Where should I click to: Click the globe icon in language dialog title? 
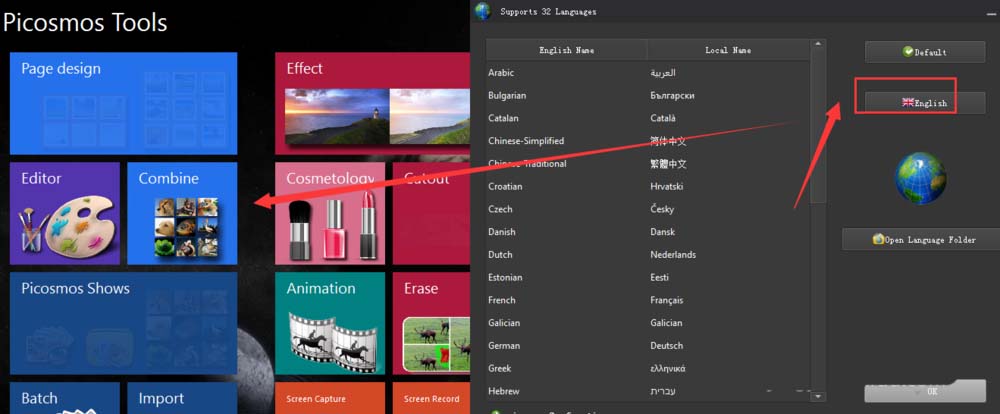(483, 11)
